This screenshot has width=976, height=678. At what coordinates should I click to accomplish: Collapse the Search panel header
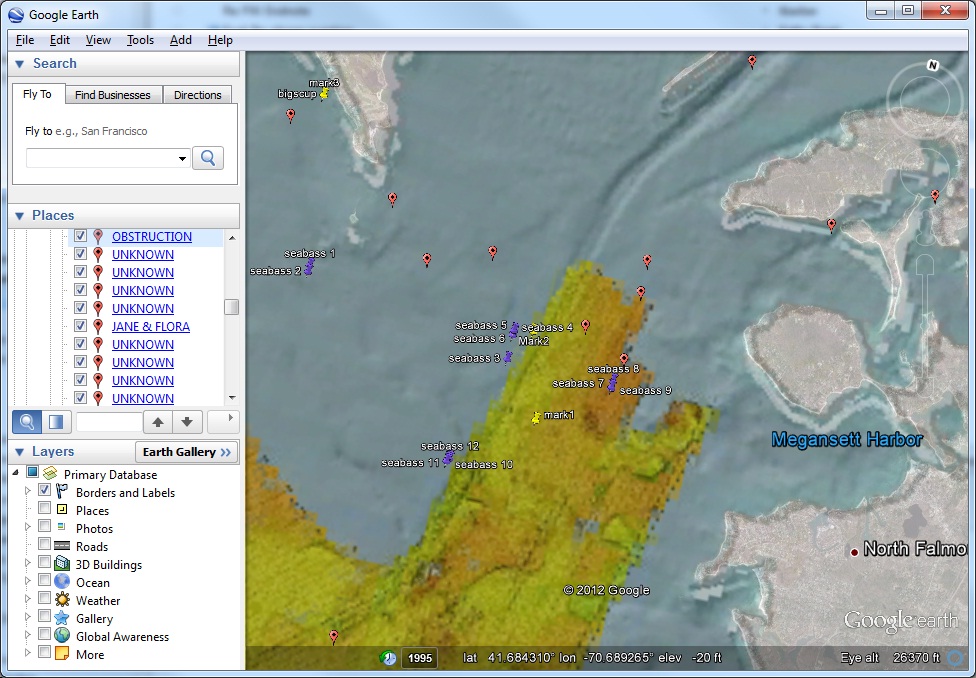click(x=20, y=64)
